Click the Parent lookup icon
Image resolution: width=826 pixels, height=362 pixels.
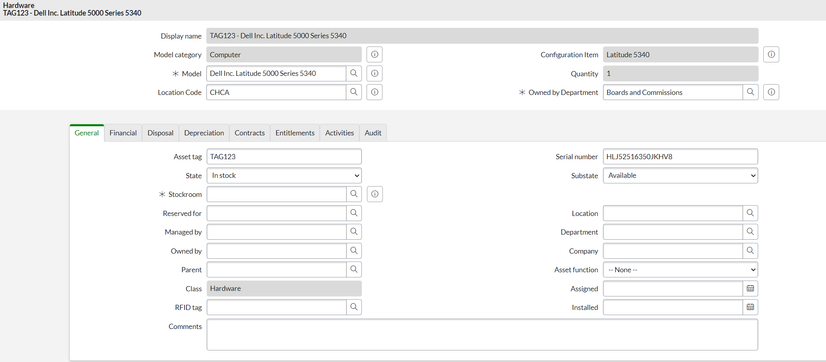354,270
